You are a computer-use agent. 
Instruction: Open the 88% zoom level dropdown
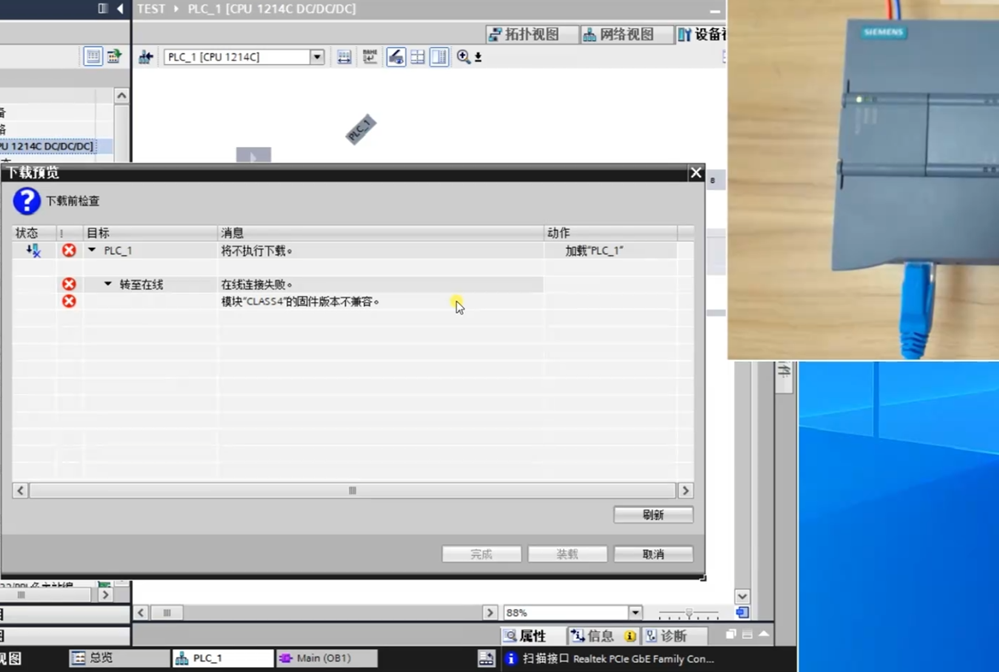pos(635,613)
